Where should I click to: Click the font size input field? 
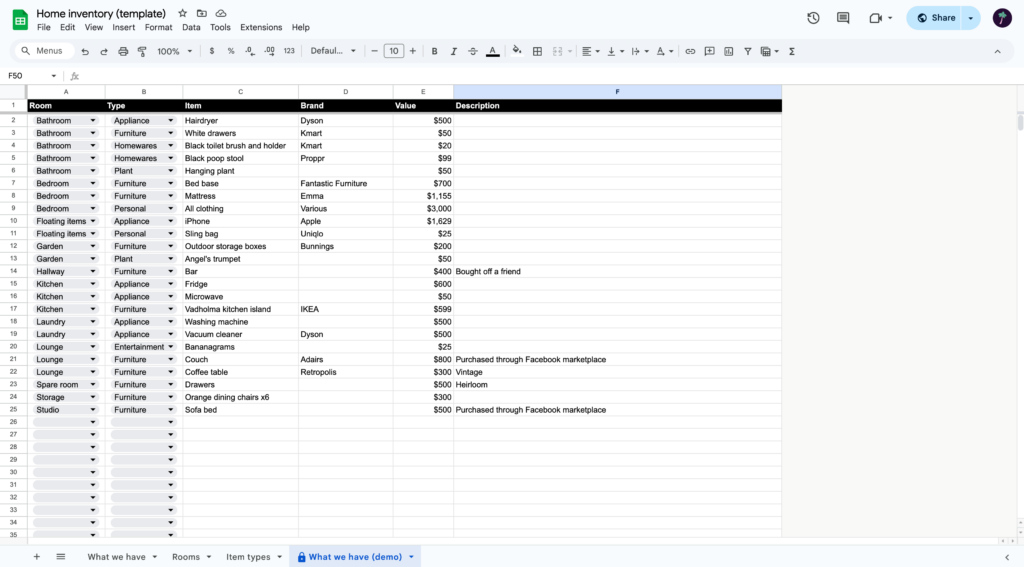[x=393, y=51]
